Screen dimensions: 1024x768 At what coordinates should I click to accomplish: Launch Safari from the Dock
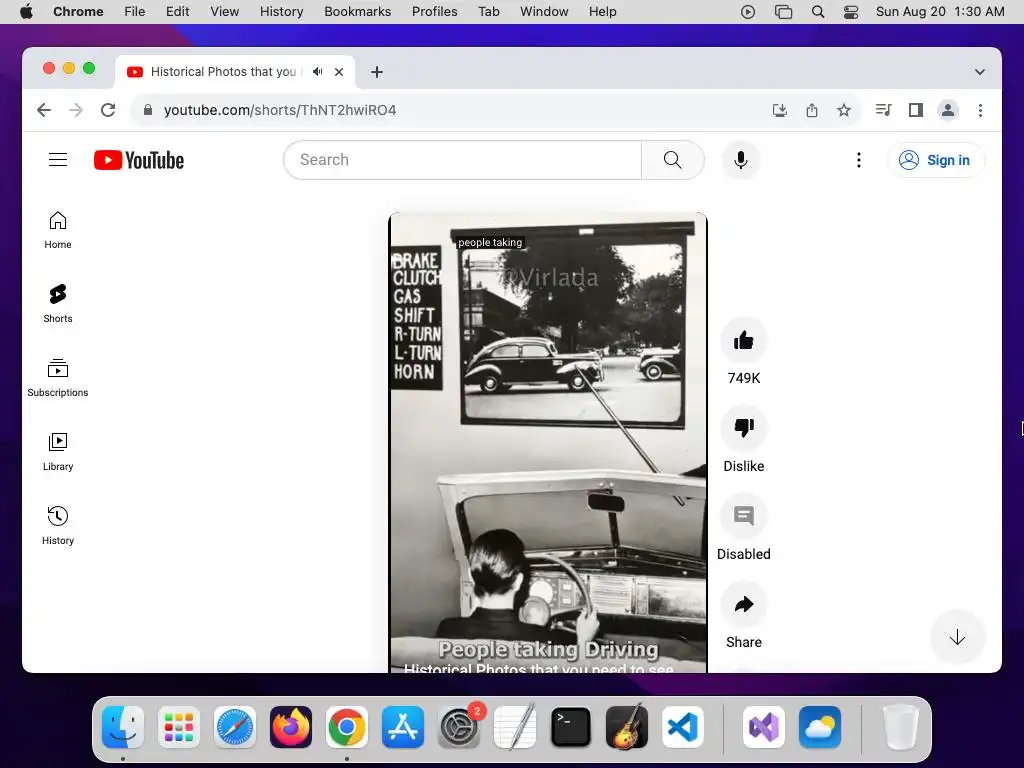coord(234,727)
